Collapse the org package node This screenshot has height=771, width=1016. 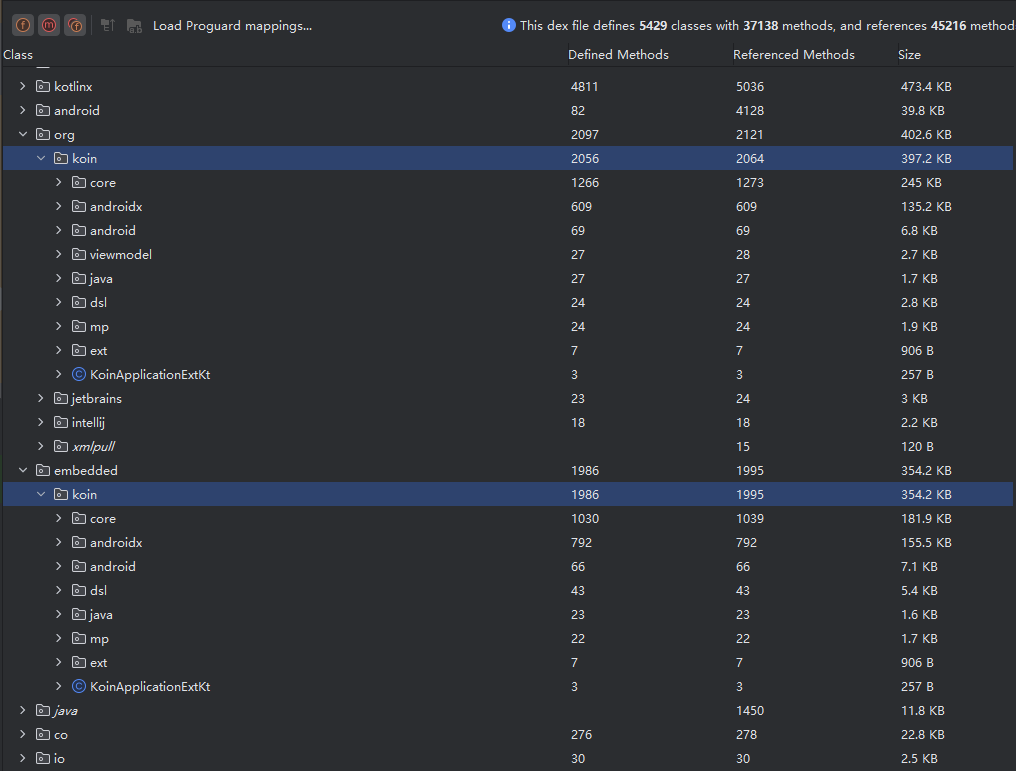click(x=23, y=134)
